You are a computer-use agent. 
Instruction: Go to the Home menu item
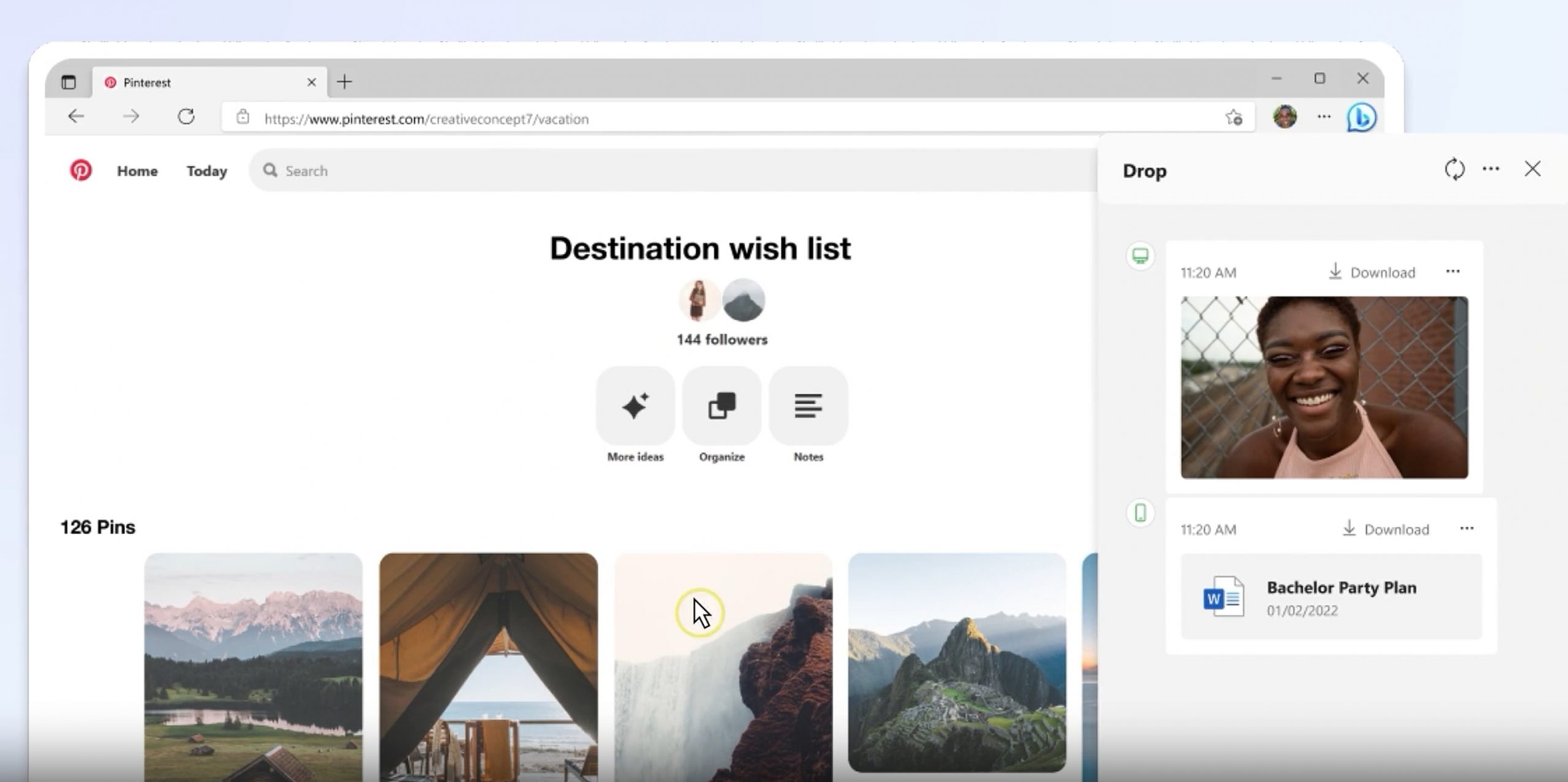[137, 171]
